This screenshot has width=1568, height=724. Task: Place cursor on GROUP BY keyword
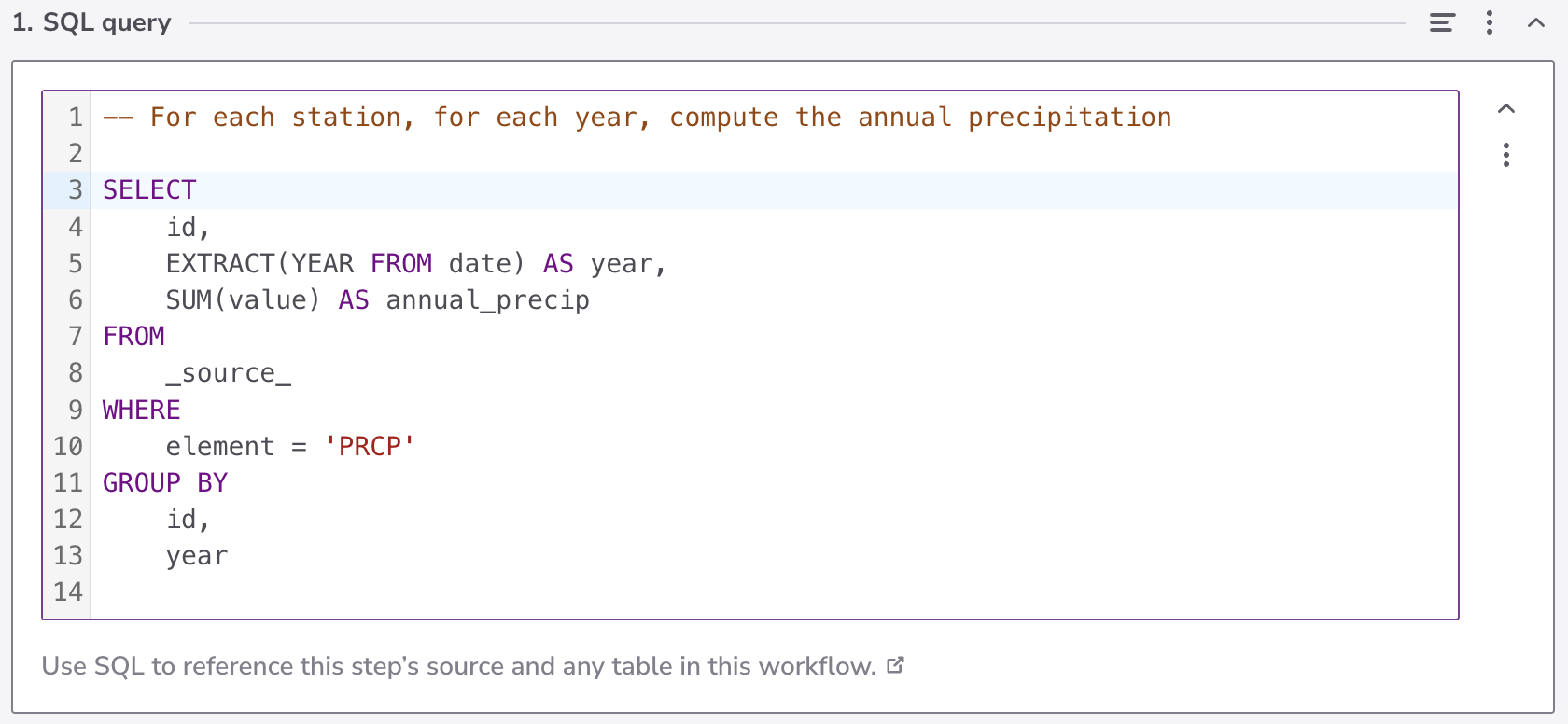164,483
